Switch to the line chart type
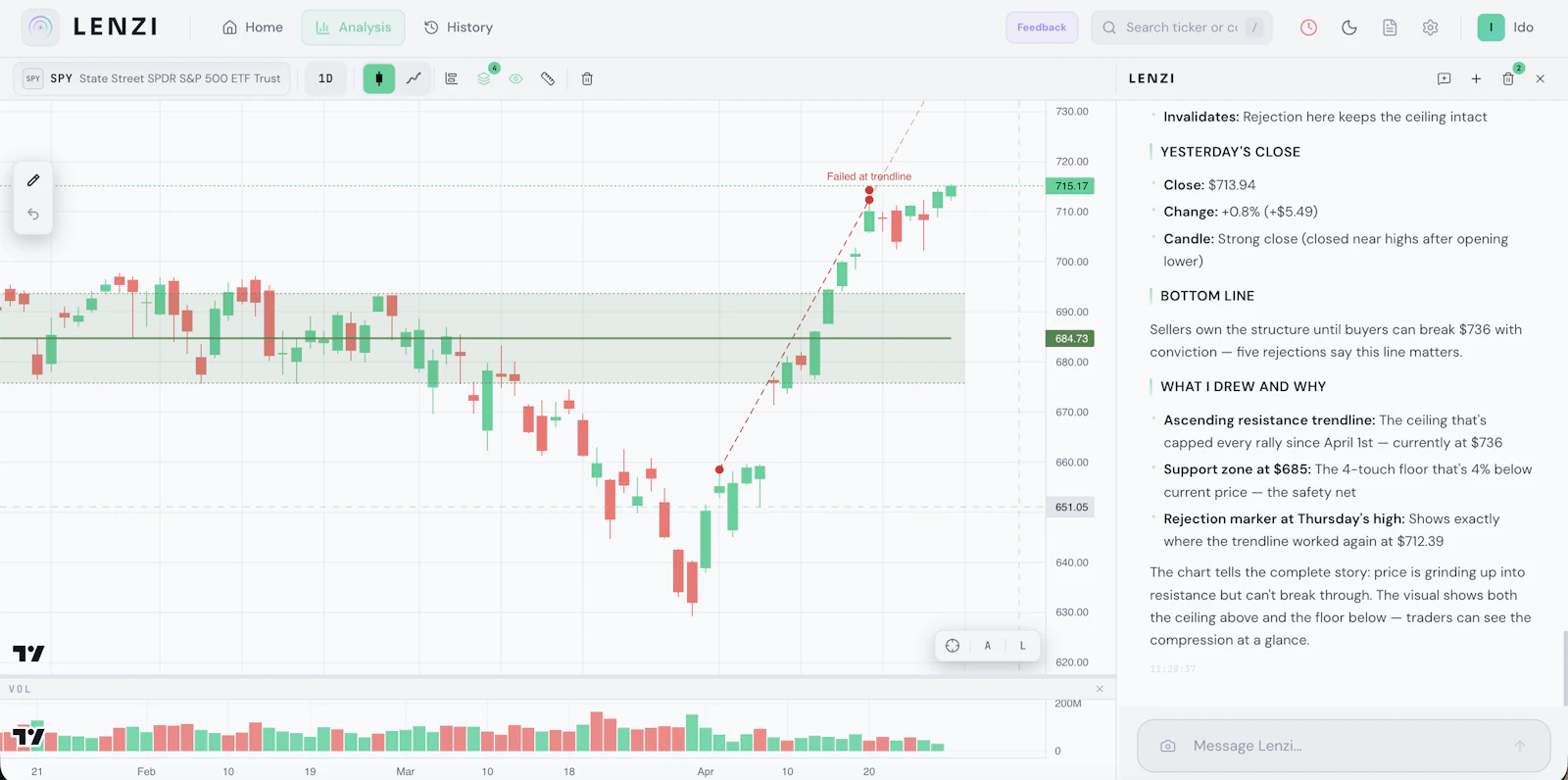This screenshot has height=780, width=1568. pyautogui.click(x=414, y=78)
